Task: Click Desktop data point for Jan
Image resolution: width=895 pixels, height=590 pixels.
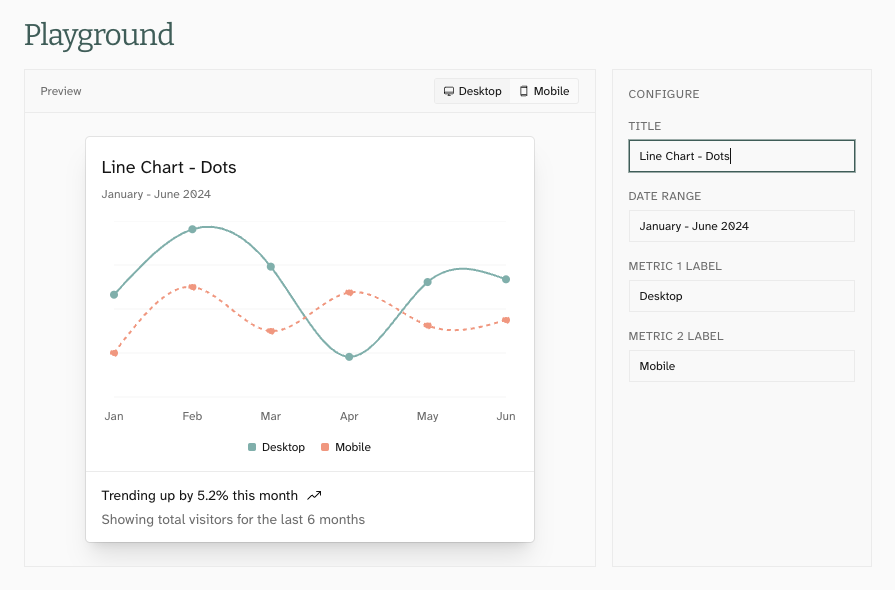Action: pyautogui.click(x=114, y=295)
